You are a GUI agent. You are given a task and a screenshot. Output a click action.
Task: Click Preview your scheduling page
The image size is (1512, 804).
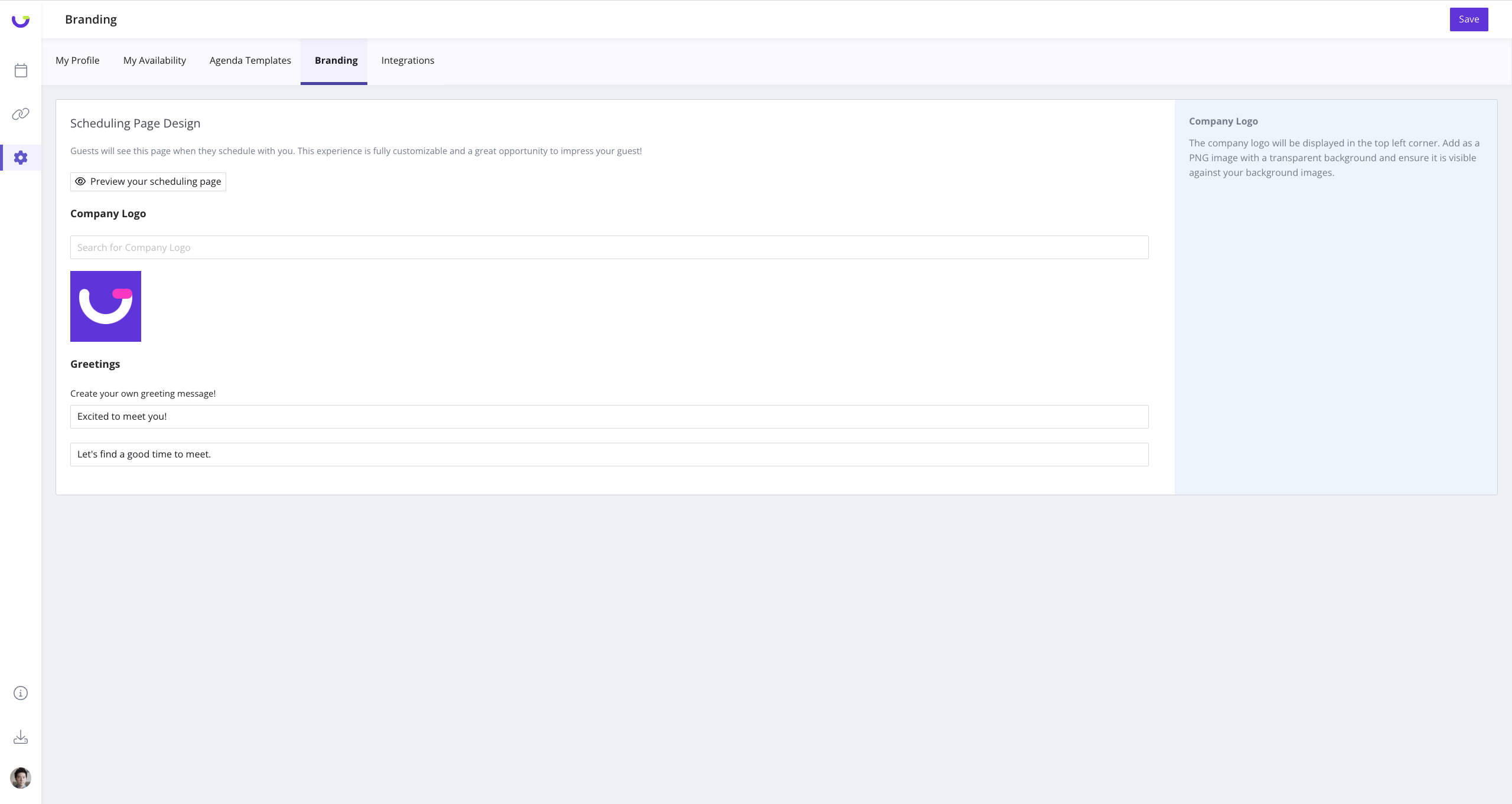pyautogui.click(x=148, y=181)
